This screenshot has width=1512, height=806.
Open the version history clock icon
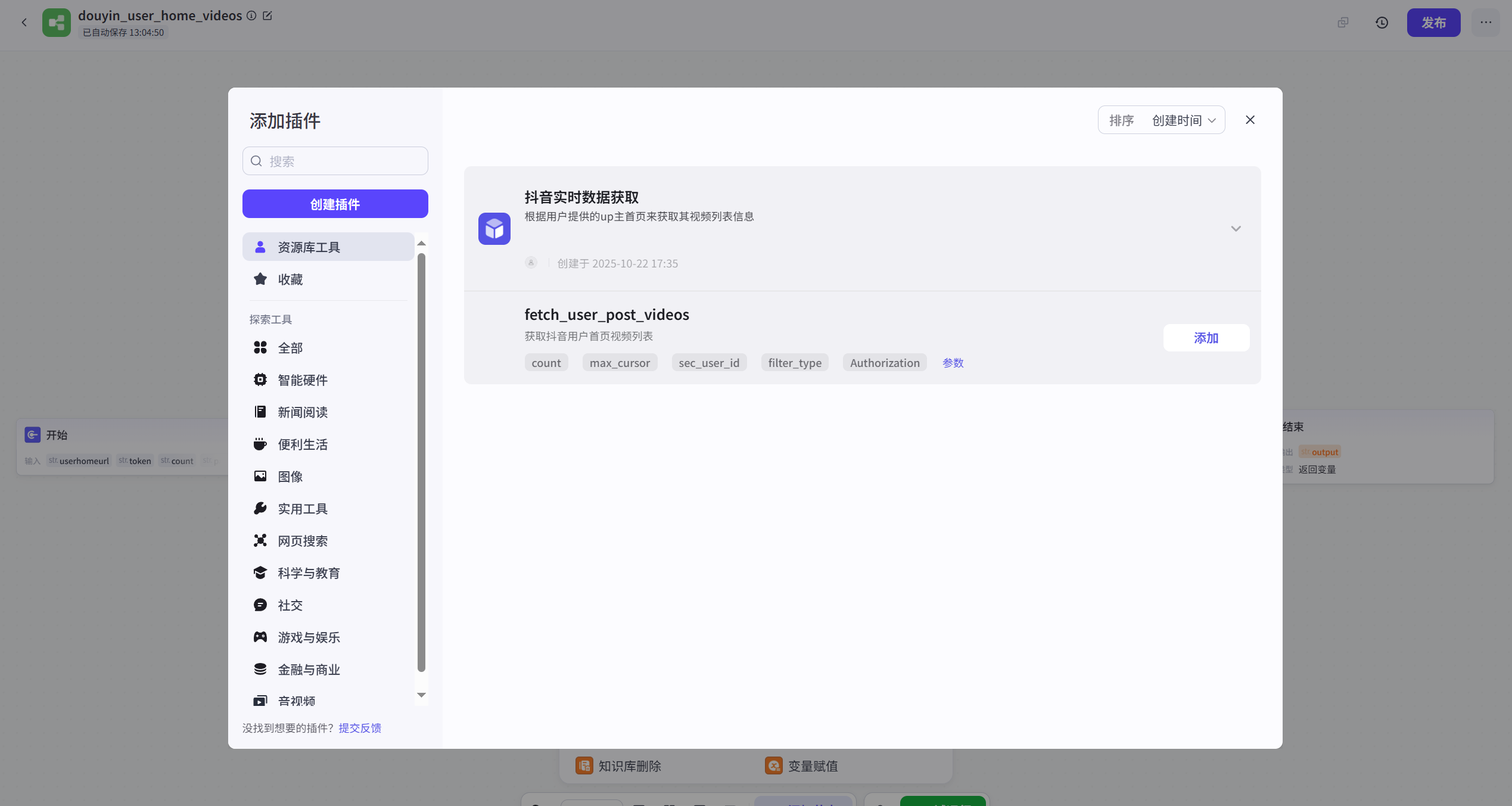pyautogui.click(x=1382, y=23)
